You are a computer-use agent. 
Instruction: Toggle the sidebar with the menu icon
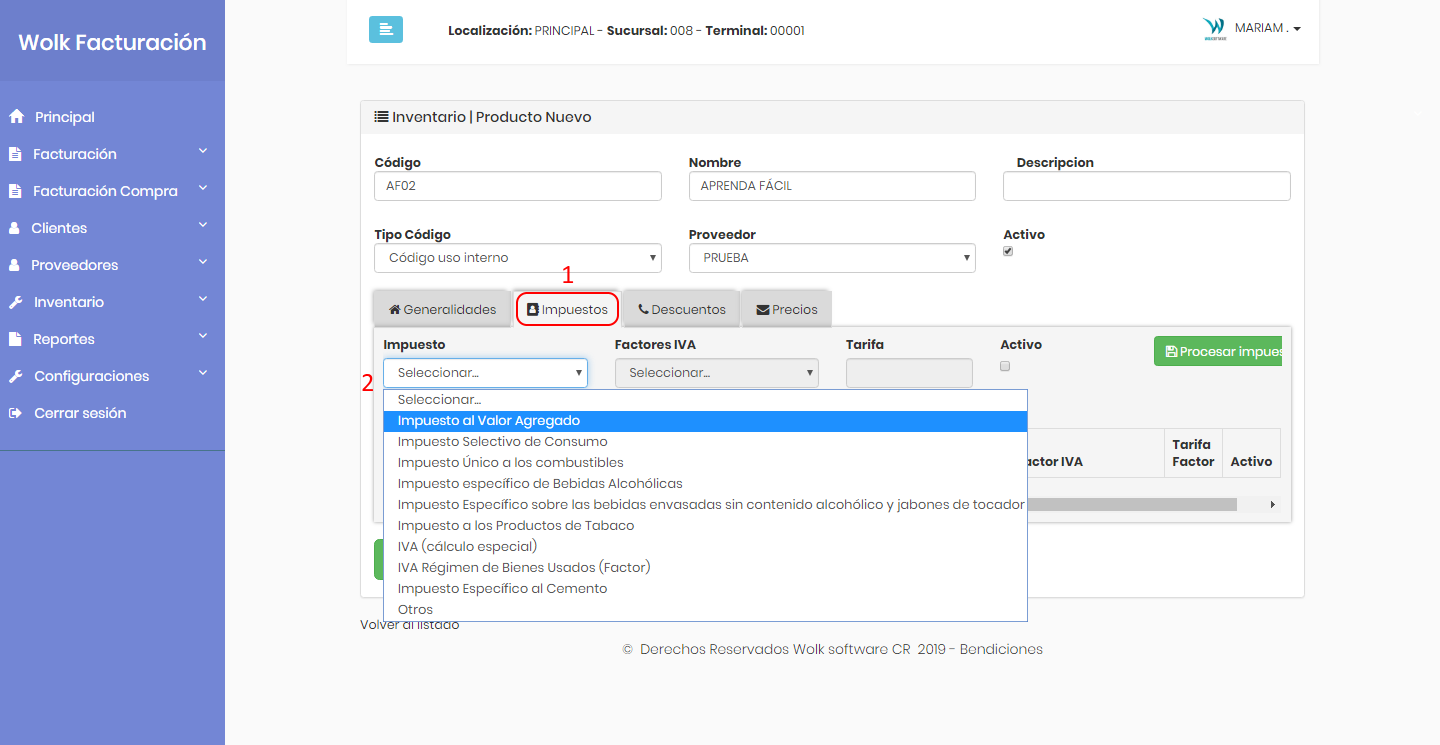pos(385,30)
